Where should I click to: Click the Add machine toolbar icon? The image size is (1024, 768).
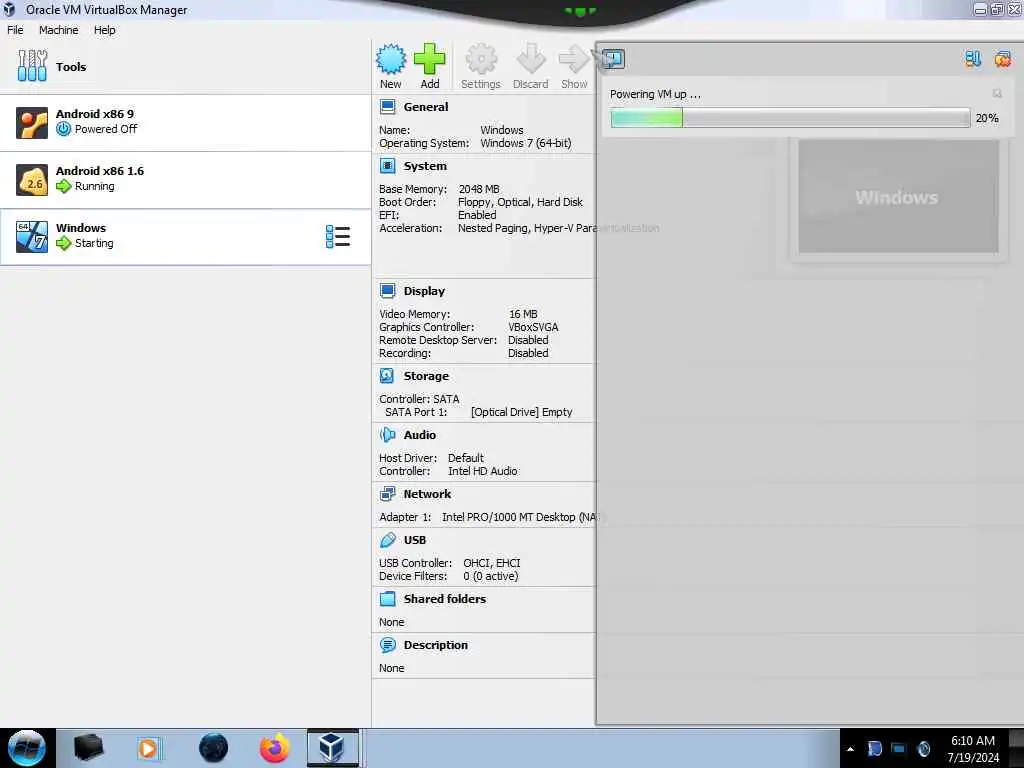click(x=429, y=66)
